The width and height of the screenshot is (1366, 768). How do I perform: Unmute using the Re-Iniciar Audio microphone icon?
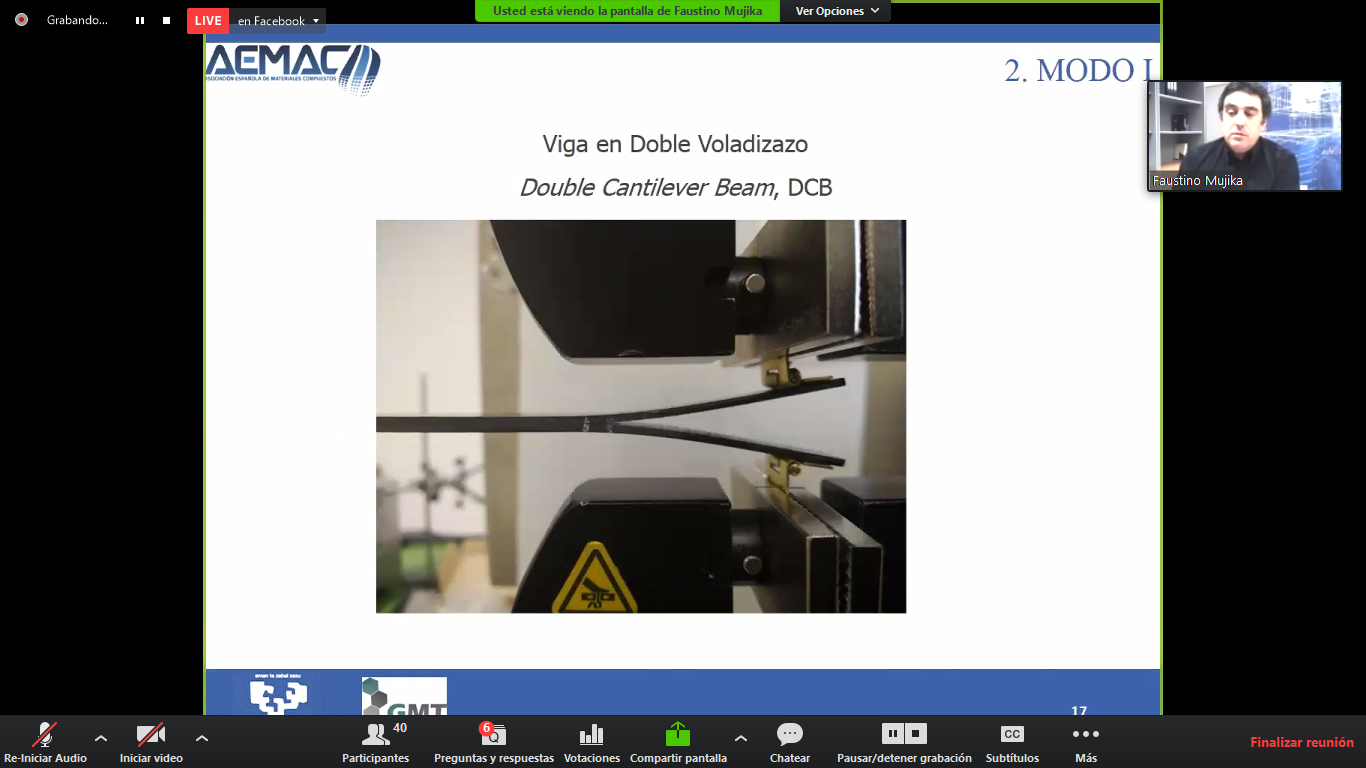[44, 735]
